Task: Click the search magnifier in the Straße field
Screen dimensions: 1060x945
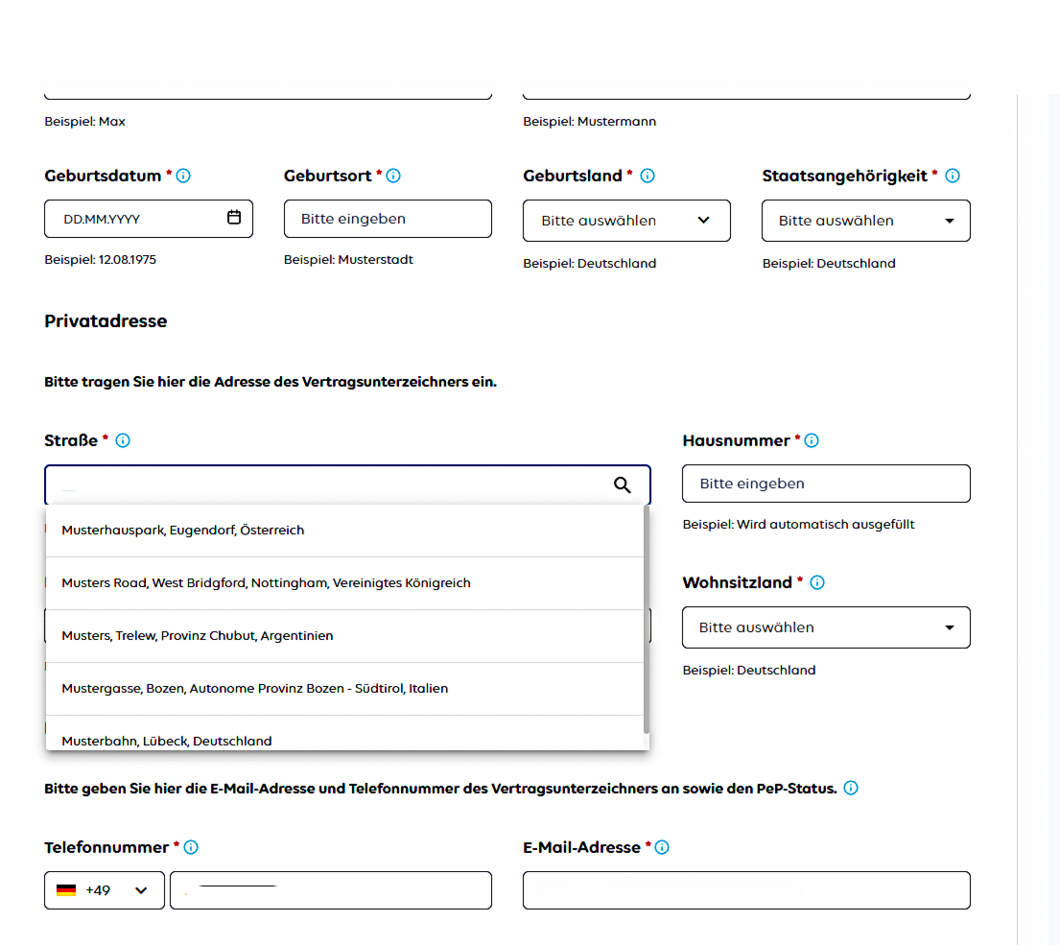Action: coord(622,485)
